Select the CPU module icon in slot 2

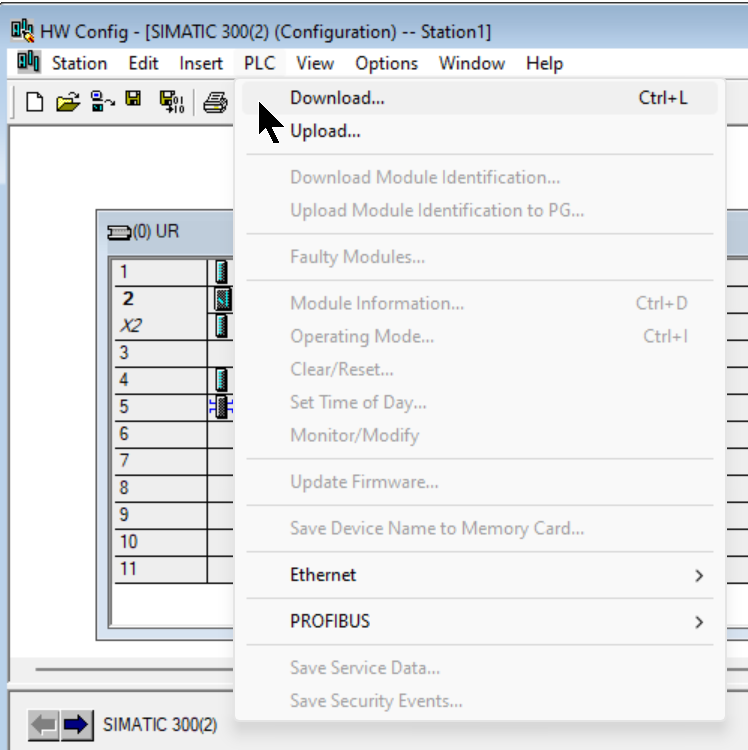point(223,299)
